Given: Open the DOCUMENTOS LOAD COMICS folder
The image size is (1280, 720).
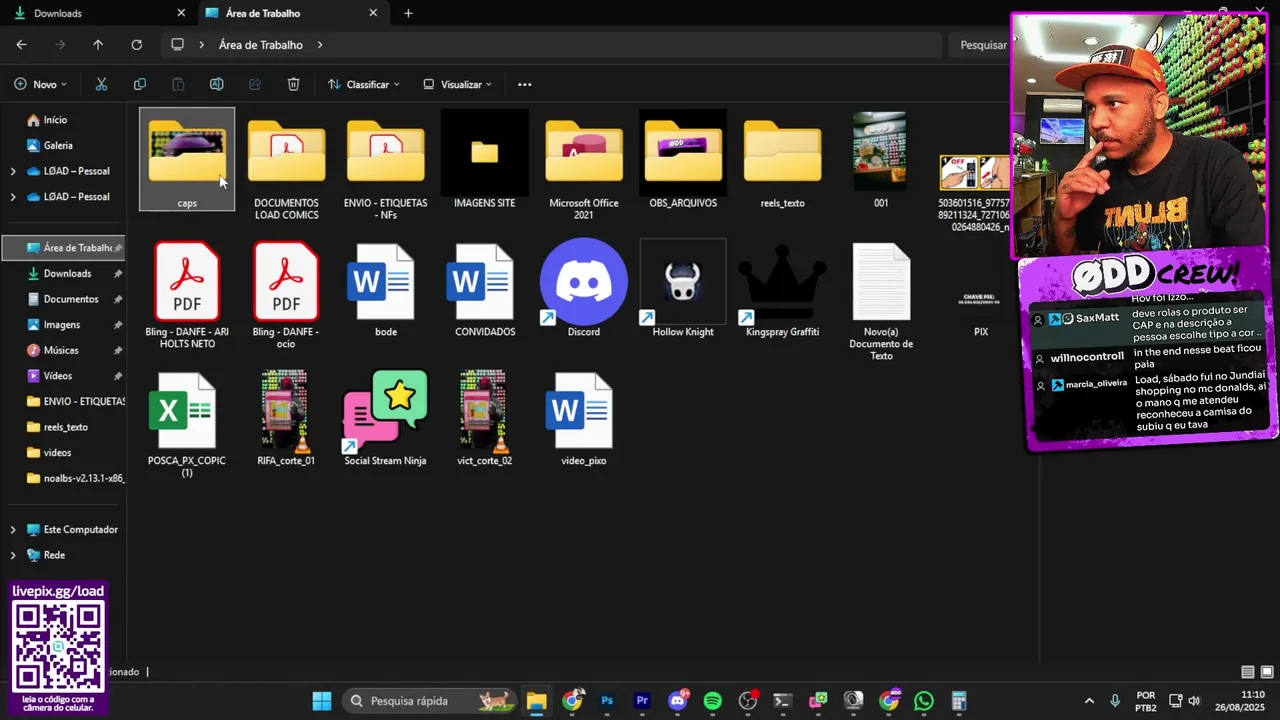Looking at the screenshot, I should pyautogui.click(x=286, y=166).
